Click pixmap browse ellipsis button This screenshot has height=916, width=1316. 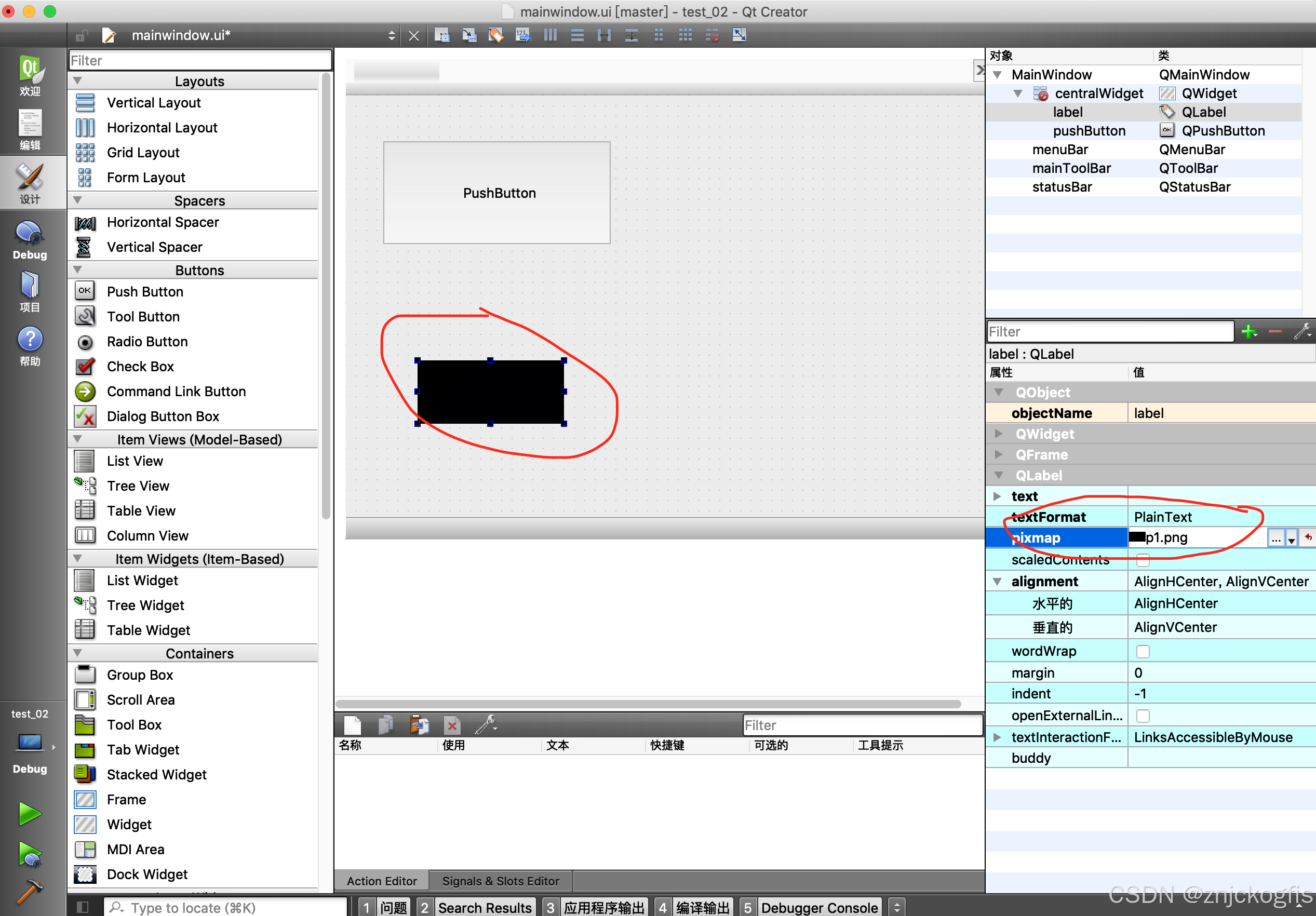[1275, 538]
